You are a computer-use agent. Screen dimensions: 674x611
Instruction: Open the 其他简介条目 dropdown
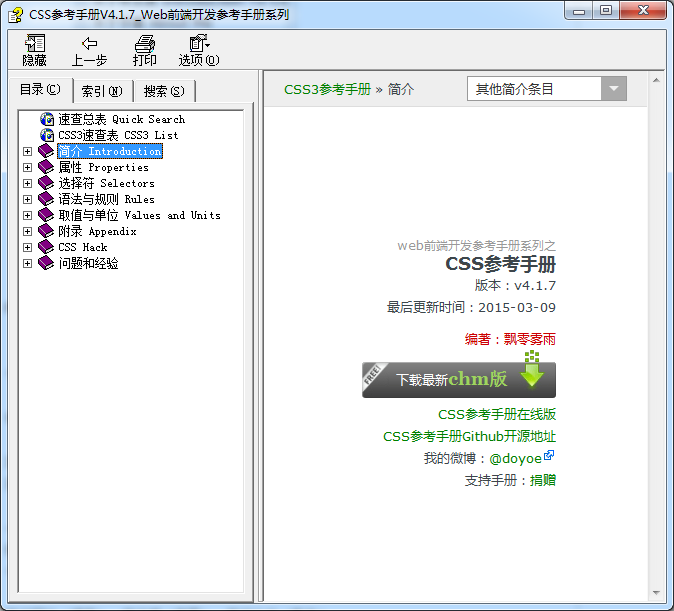point(547,89)
